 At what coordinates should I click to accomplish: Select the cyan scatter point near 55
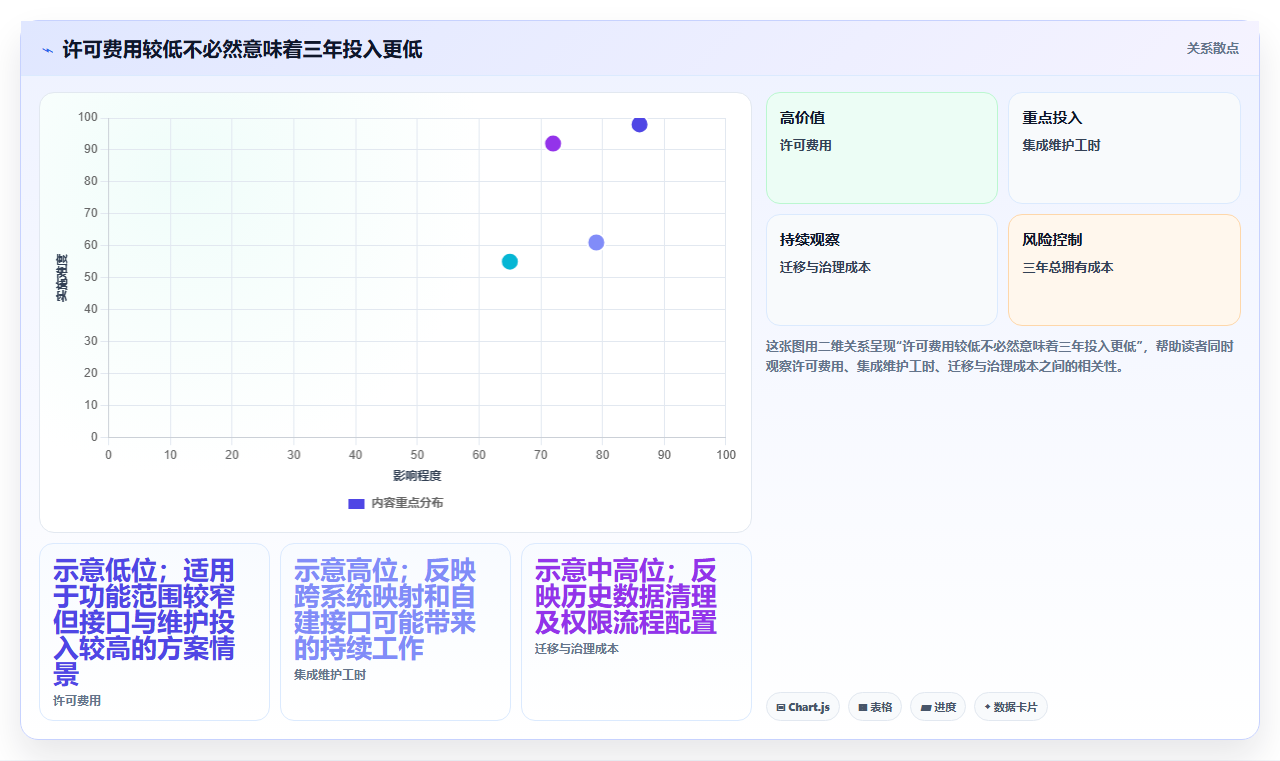[510, 262]
